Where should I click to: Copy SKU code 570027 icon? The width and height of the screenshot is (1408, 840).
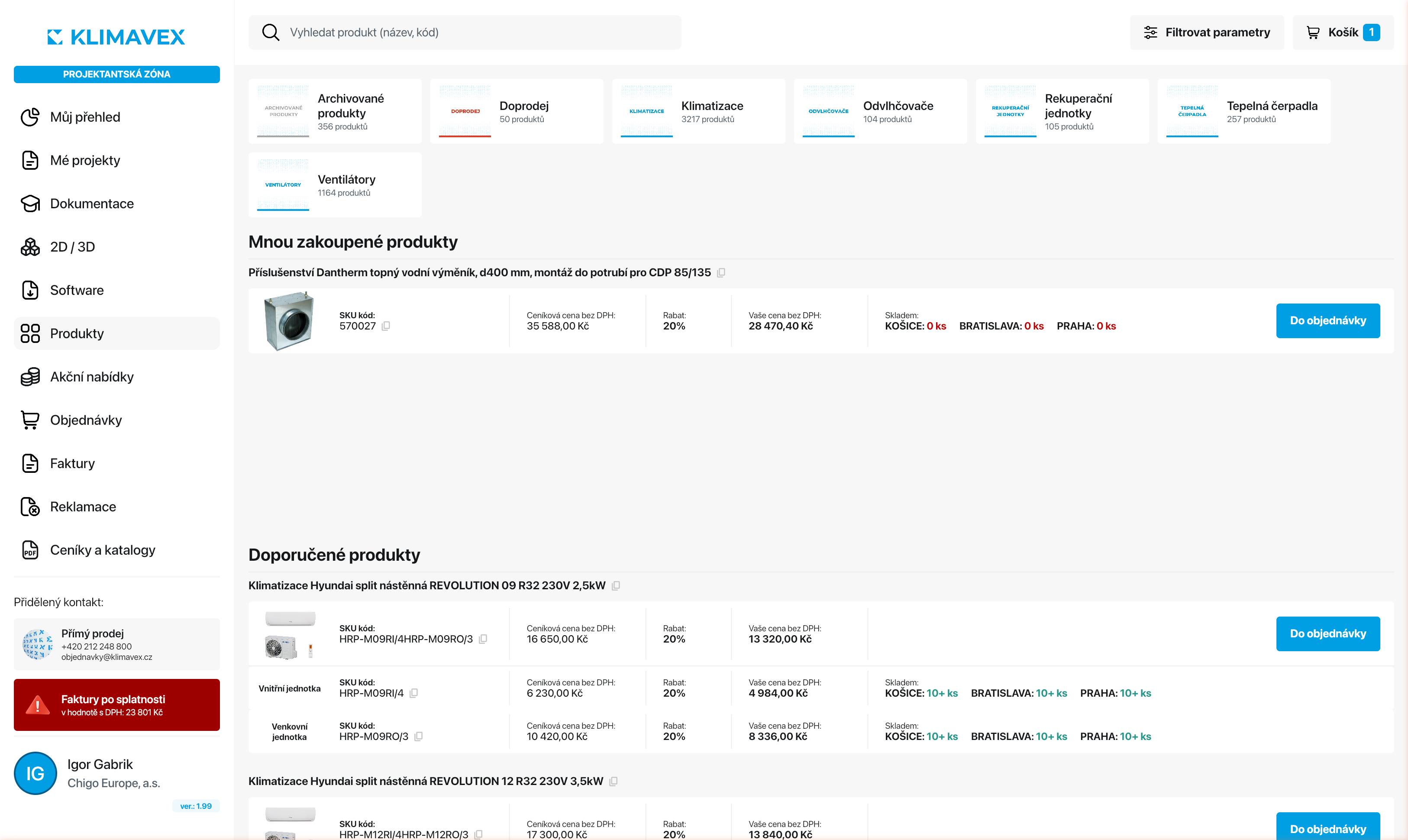coord(386,326)
